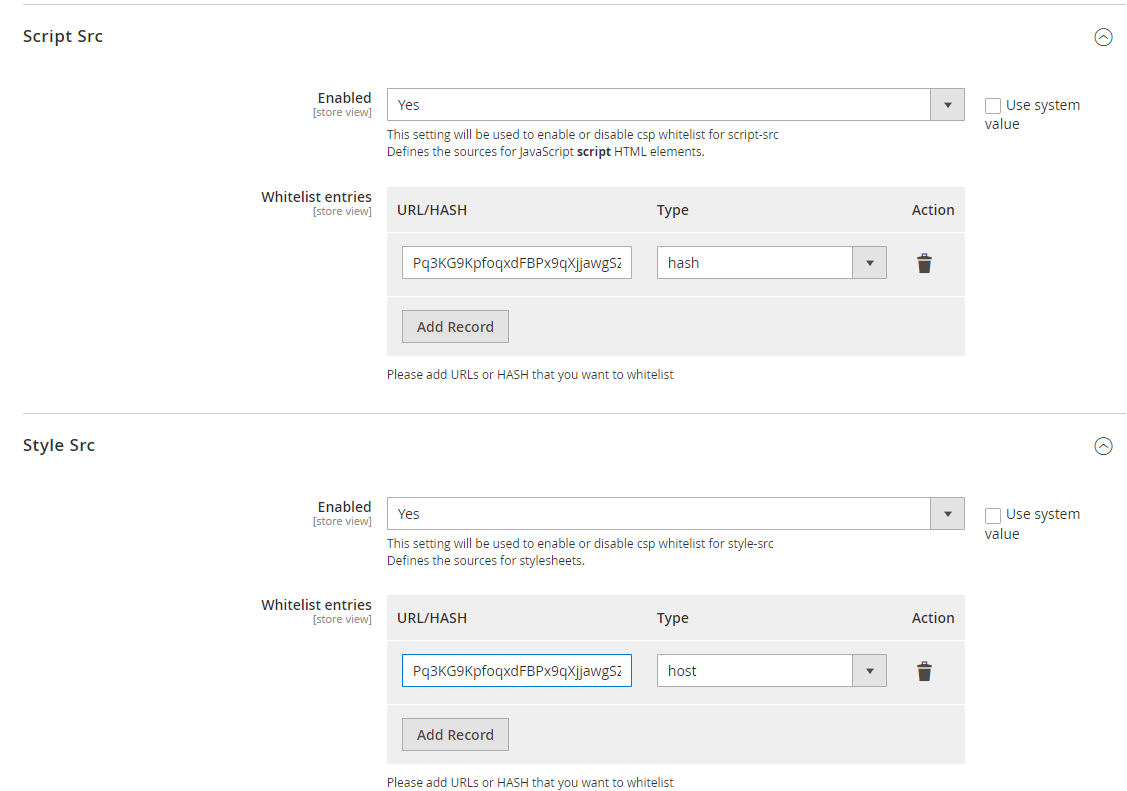Click trash icon in Style Src row
This screenshot has width=1127, height=791.
tap(924, 671)
